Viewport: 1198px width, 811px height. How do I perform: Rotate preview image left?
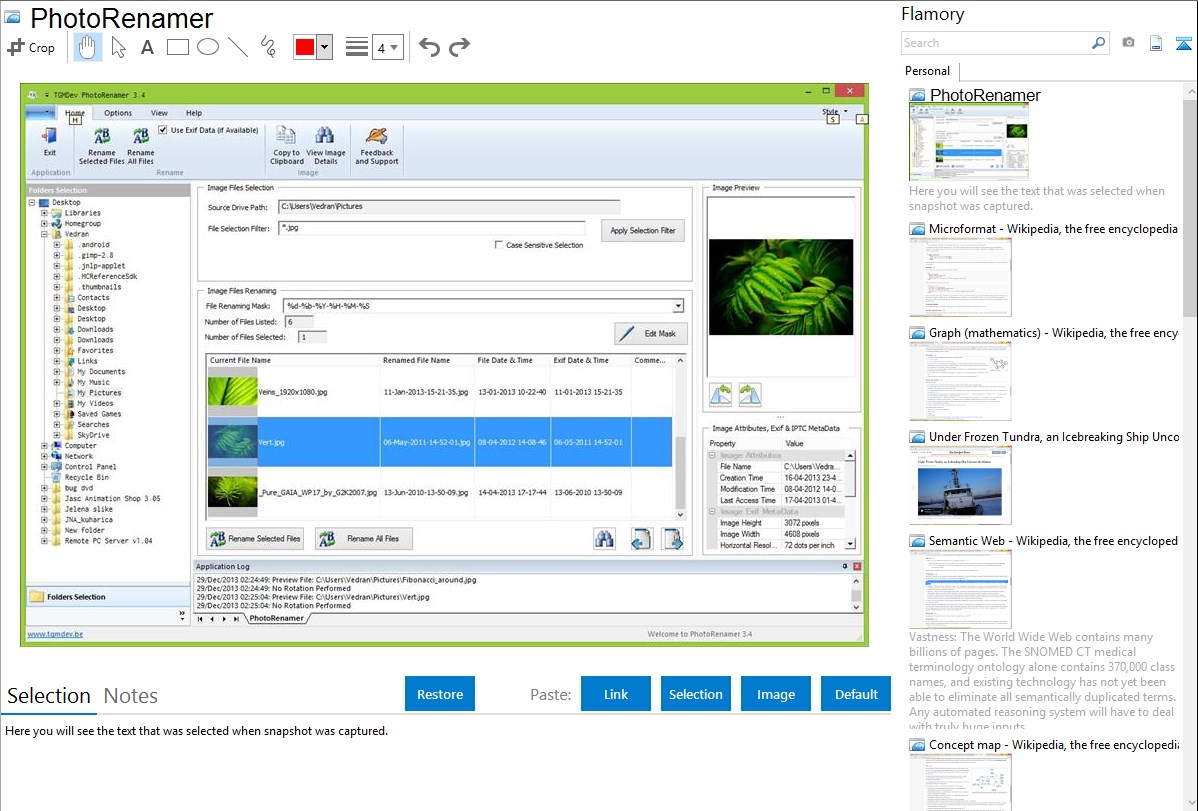coord(720,394)
